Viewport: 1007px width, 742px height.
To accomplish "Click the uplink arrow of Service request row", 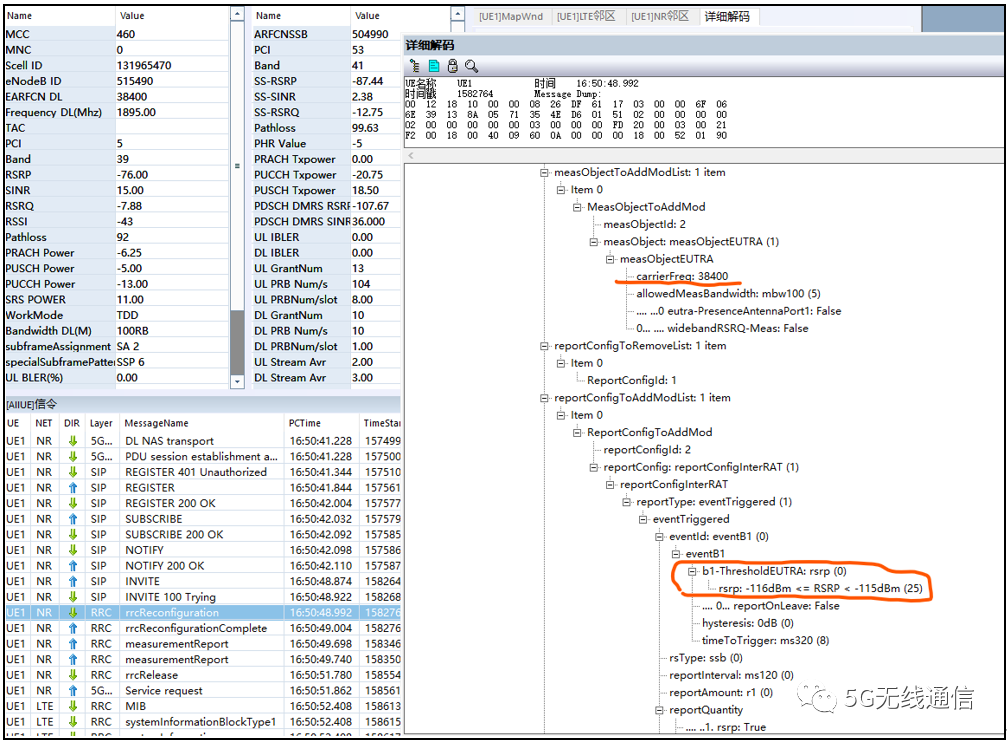I will [x=73, y=691].
